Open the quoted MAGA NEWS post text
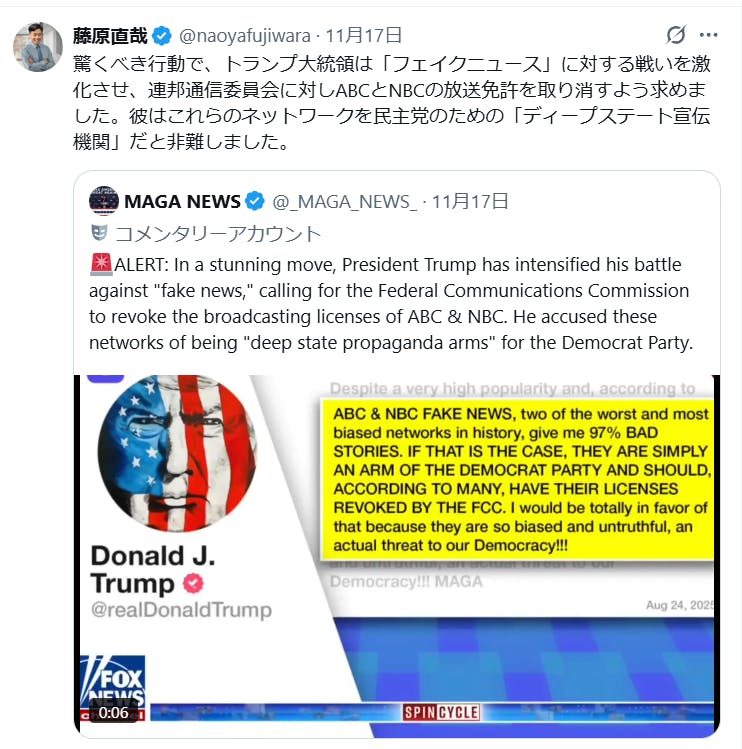Viewport: 742px width, 749px height. click(391, 304)
